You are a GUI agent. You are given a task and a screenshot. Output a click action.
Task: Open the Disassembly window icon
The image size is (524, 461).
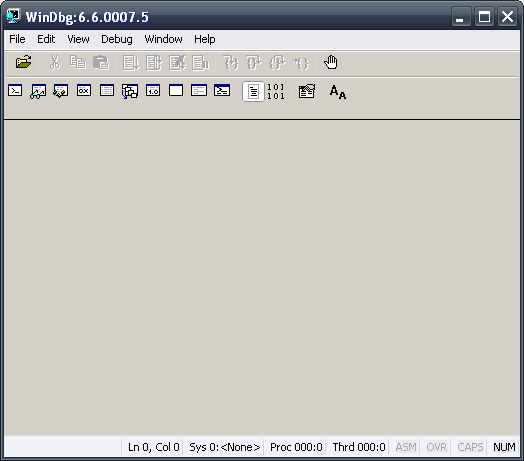[153, 91]
